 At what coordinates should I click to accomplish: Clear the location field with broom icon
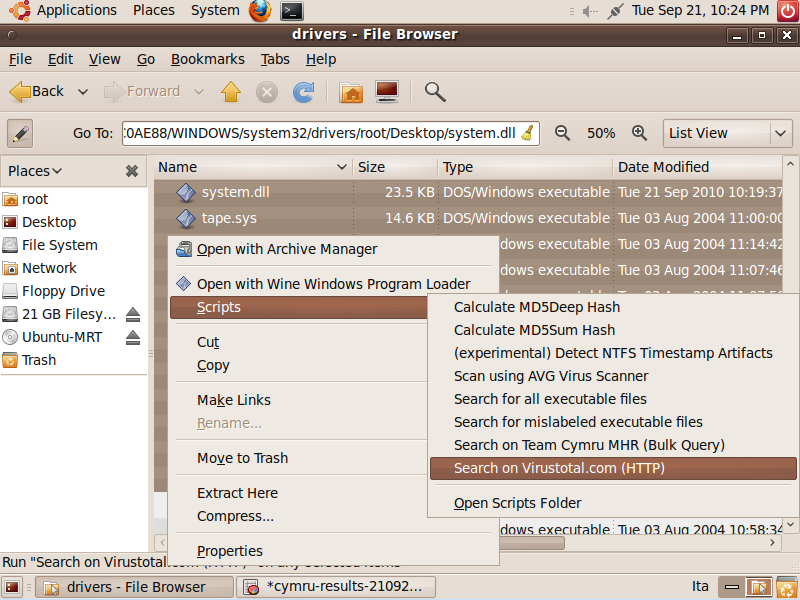click(x=528, y=133)
